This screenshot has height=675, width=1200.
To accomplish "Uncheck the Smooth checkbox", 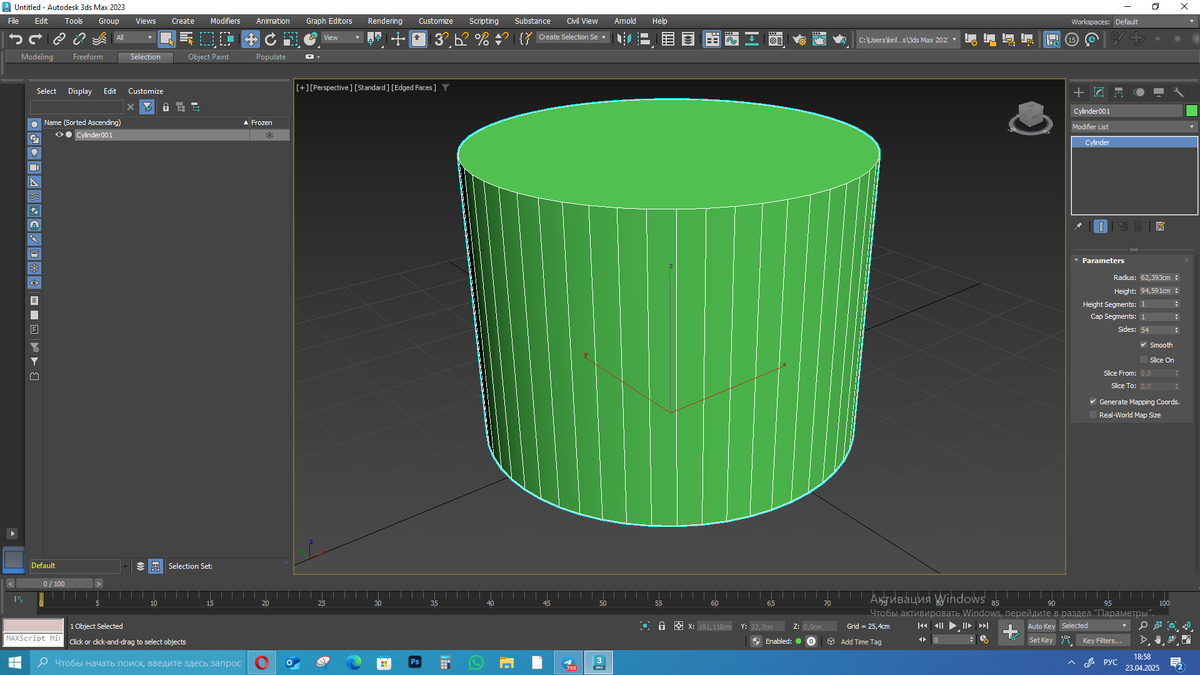I will (1144, 345).
